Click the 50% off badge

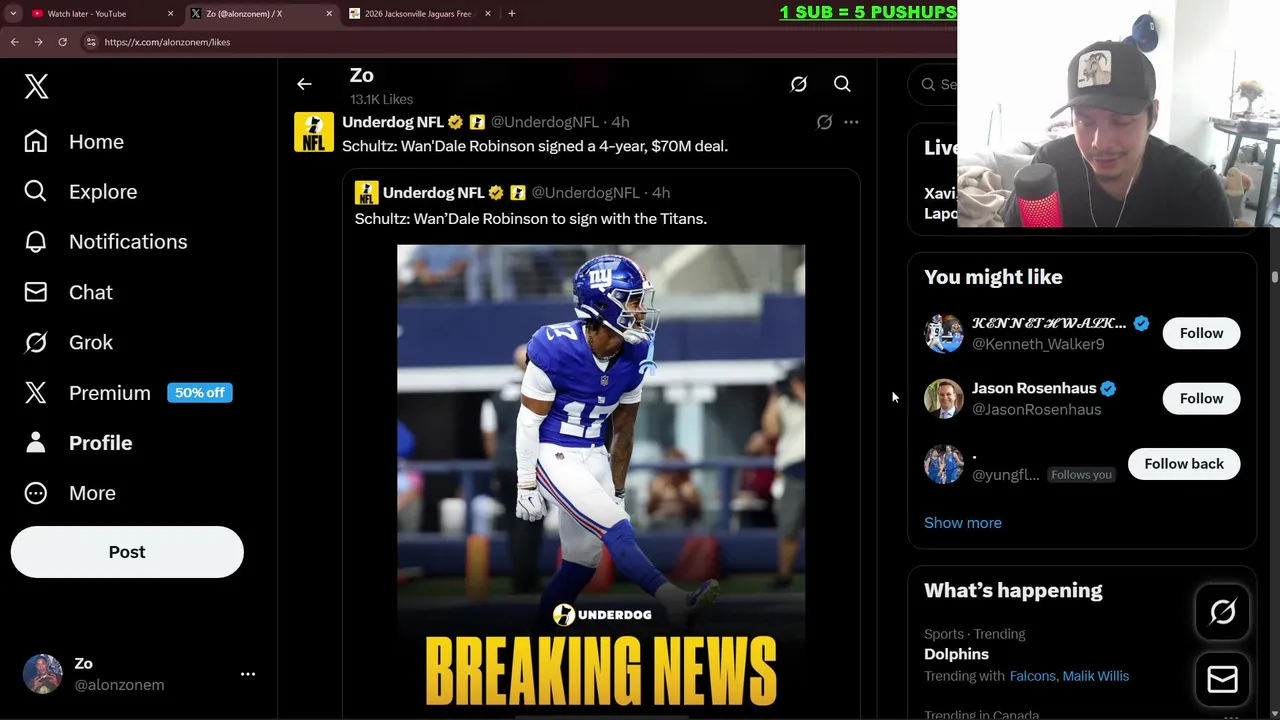(200, 393)
